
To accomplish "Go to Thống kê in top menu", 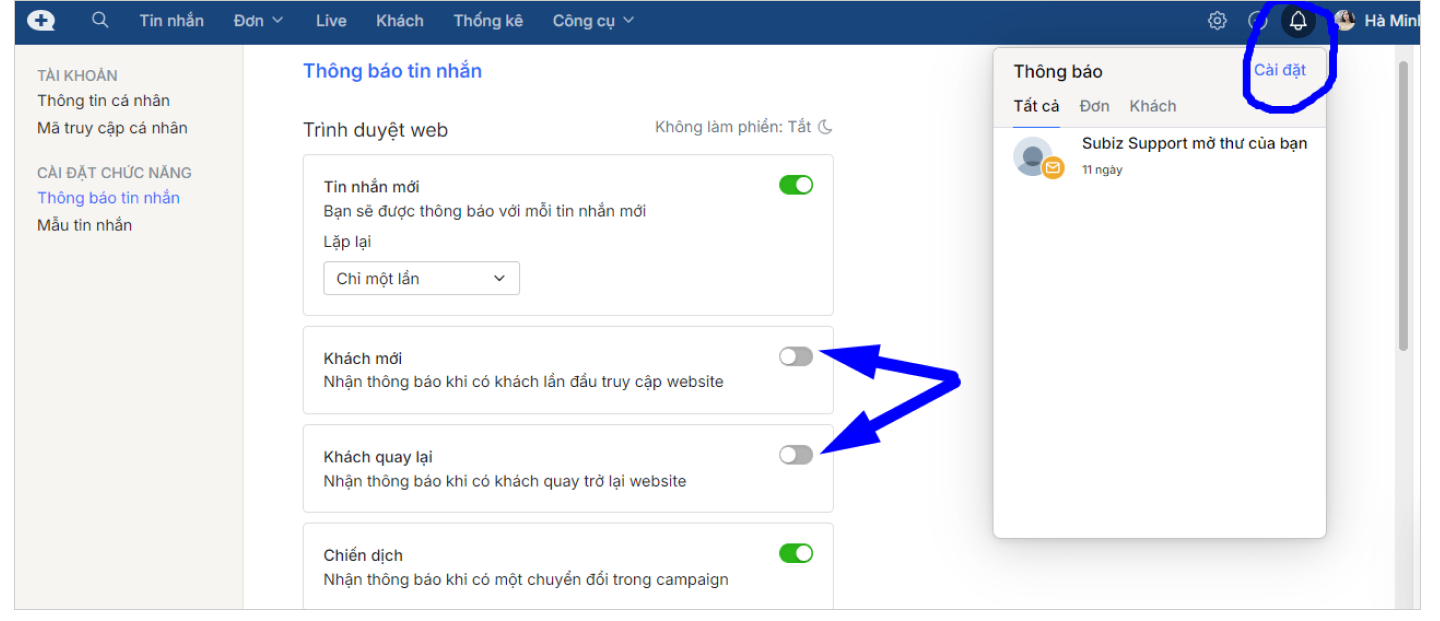I will 488,20.
